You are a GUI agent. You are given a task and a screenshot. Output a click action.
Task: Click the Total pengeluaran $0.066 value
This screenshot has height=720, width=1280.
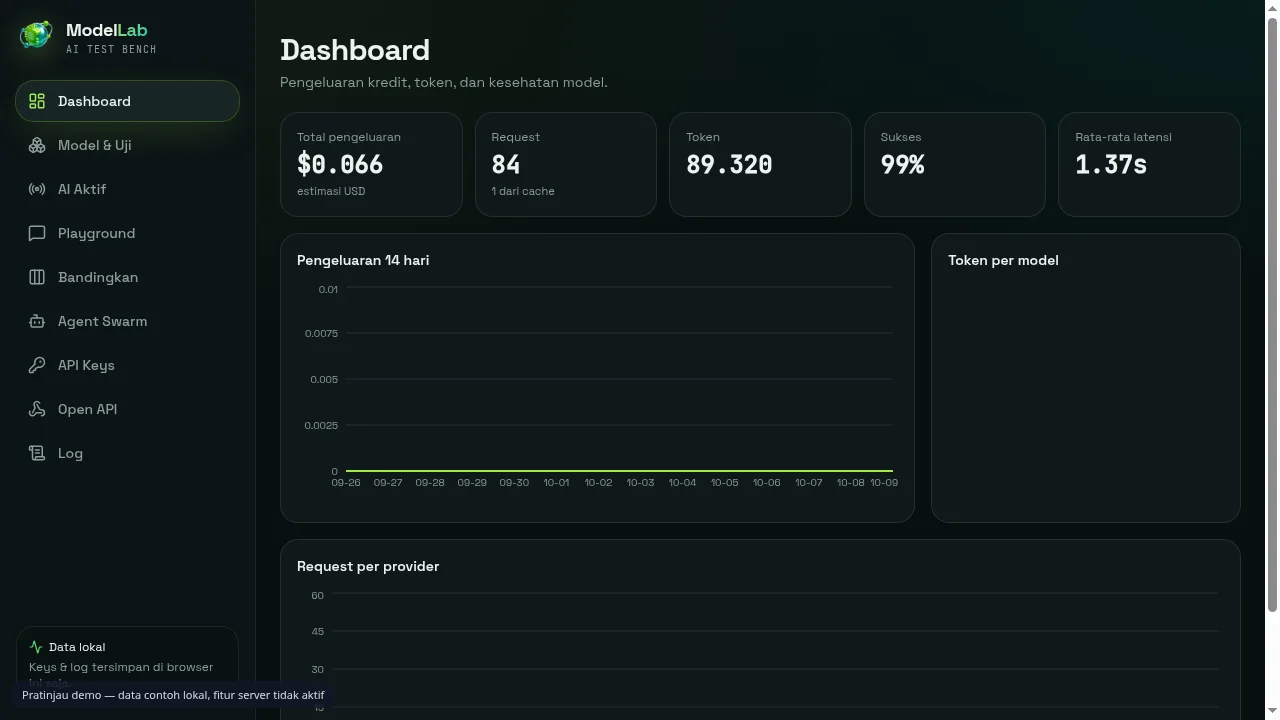[x=340, y=165]
